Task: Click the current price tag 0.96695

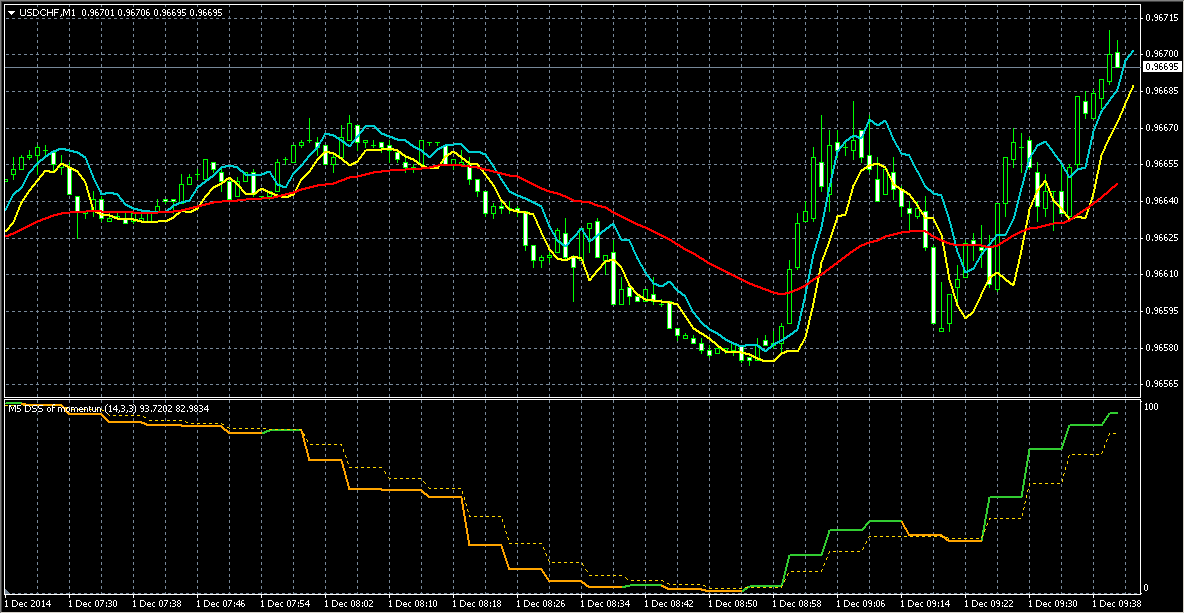Action: pyautogui.click(x=1162, y=67)
